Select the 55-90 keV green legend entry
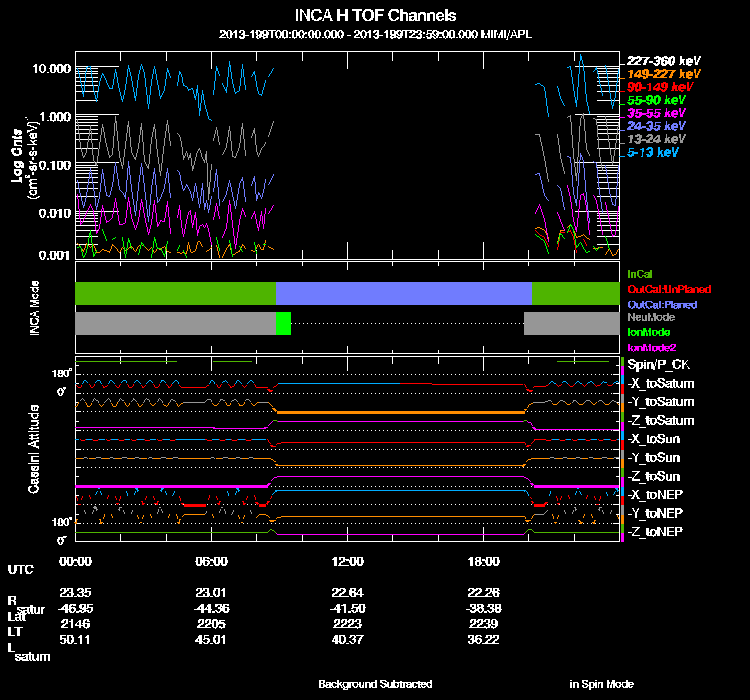750x700 pixels. click(x=655, y=100)
